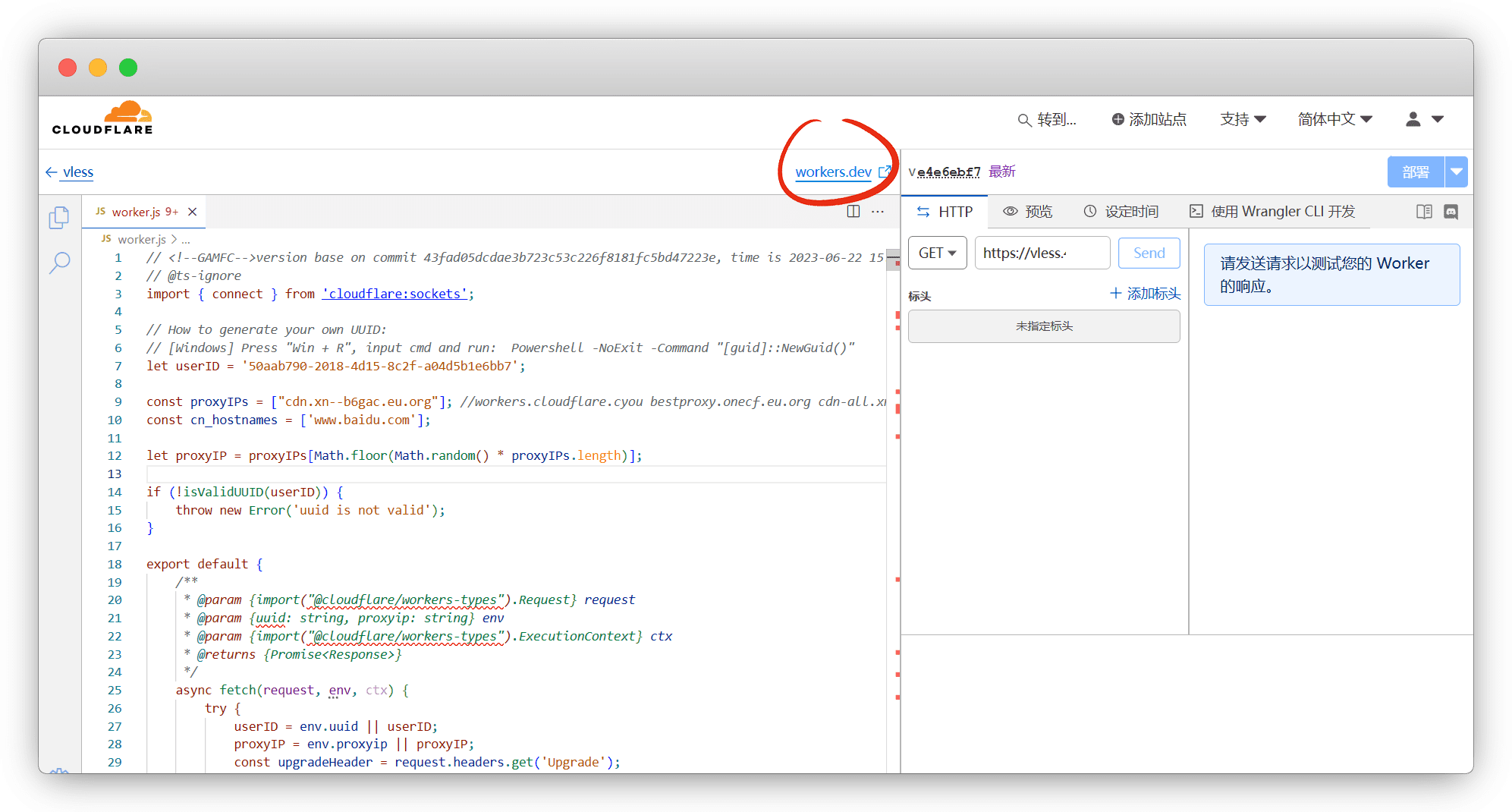Open the Discord community icon
The width and height of the screenshot is (1512, 812).
click(1451, 212)
